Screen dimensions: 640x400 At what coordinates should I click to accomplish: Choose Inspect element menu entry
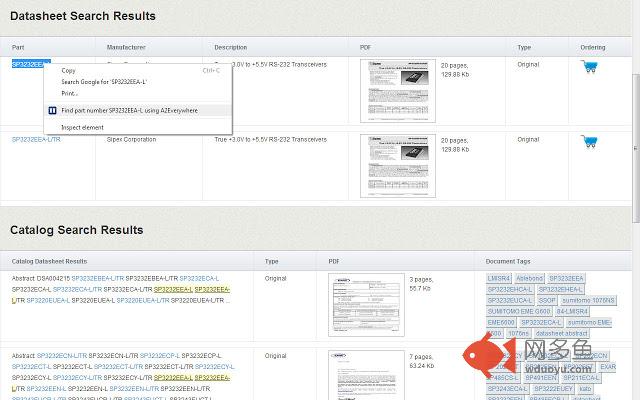(138, 128)
